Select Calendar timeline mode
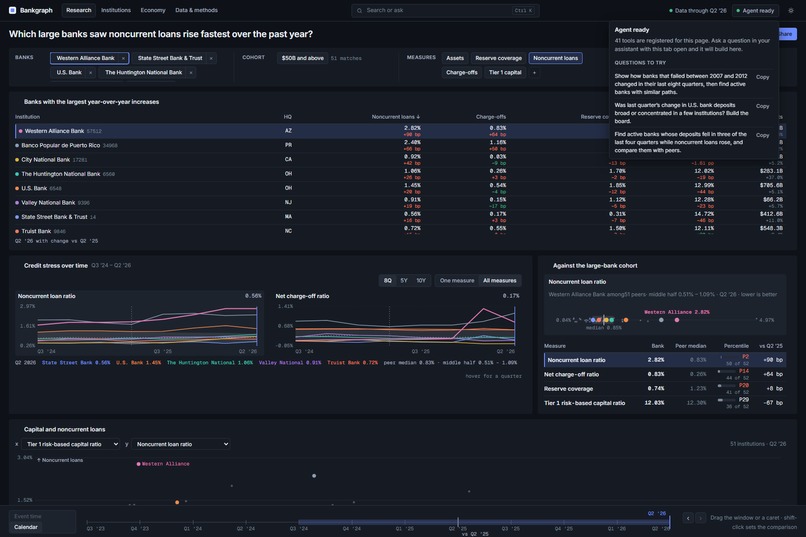The image size is (806, 537). (26, 527)
